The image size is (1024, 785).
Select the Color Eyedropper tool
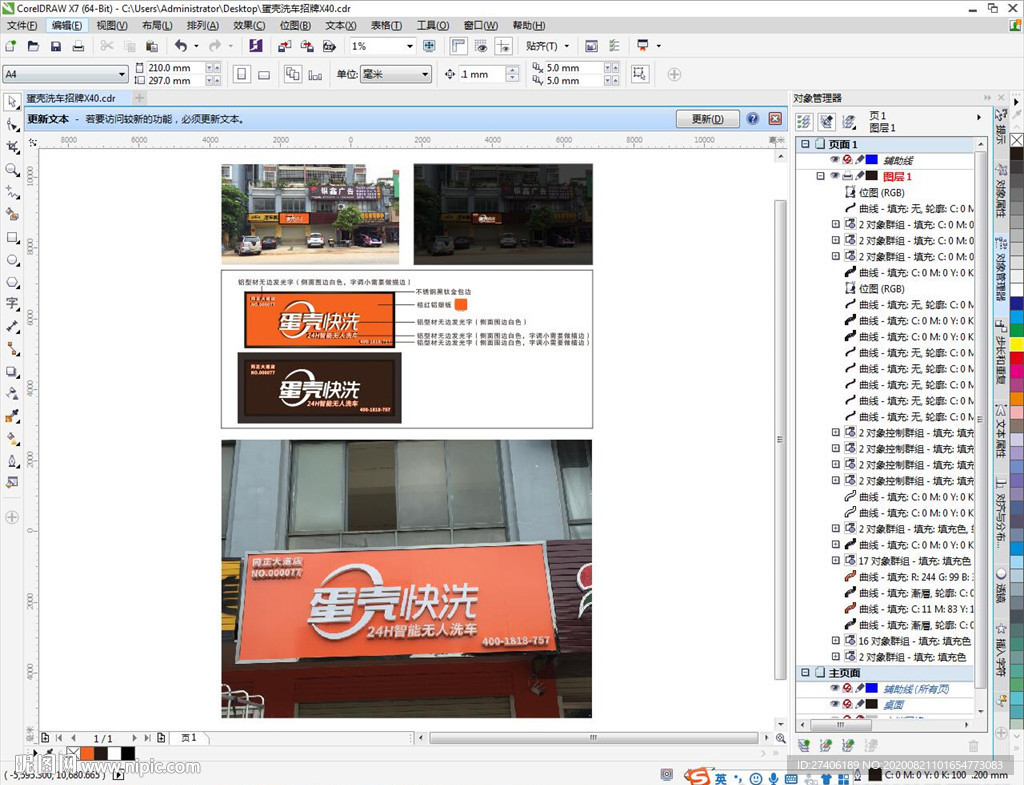click(12, 416)
